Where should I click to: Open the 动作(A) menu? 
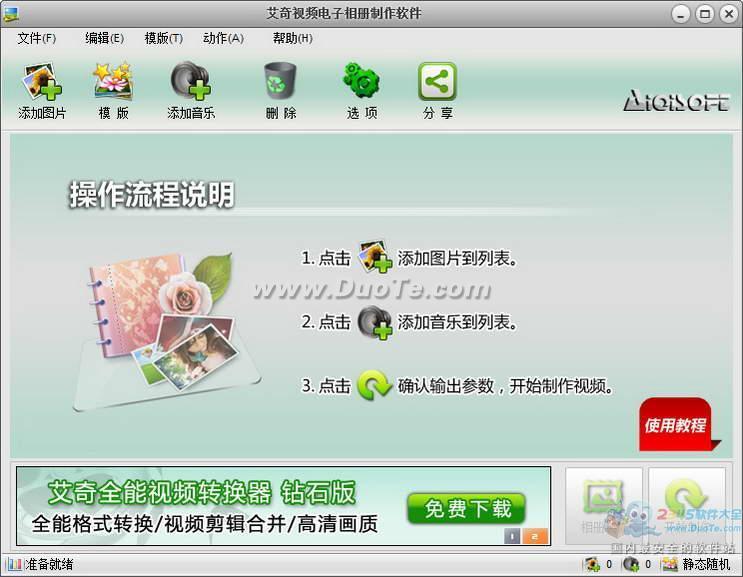coord(223,38)
